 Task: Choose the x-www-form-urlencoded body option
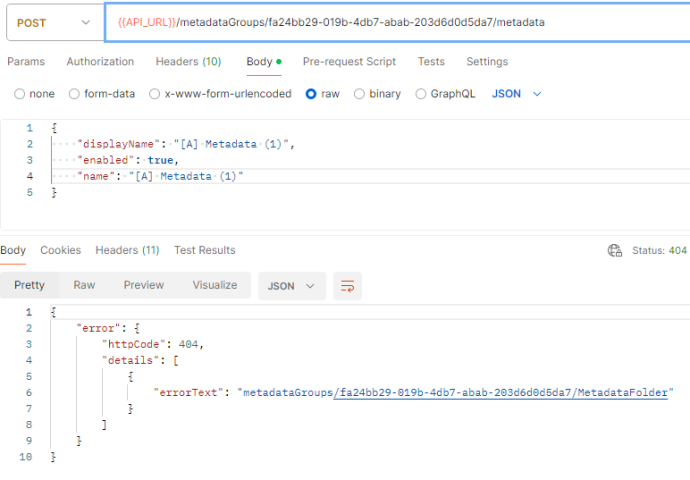tap(155, 94)
